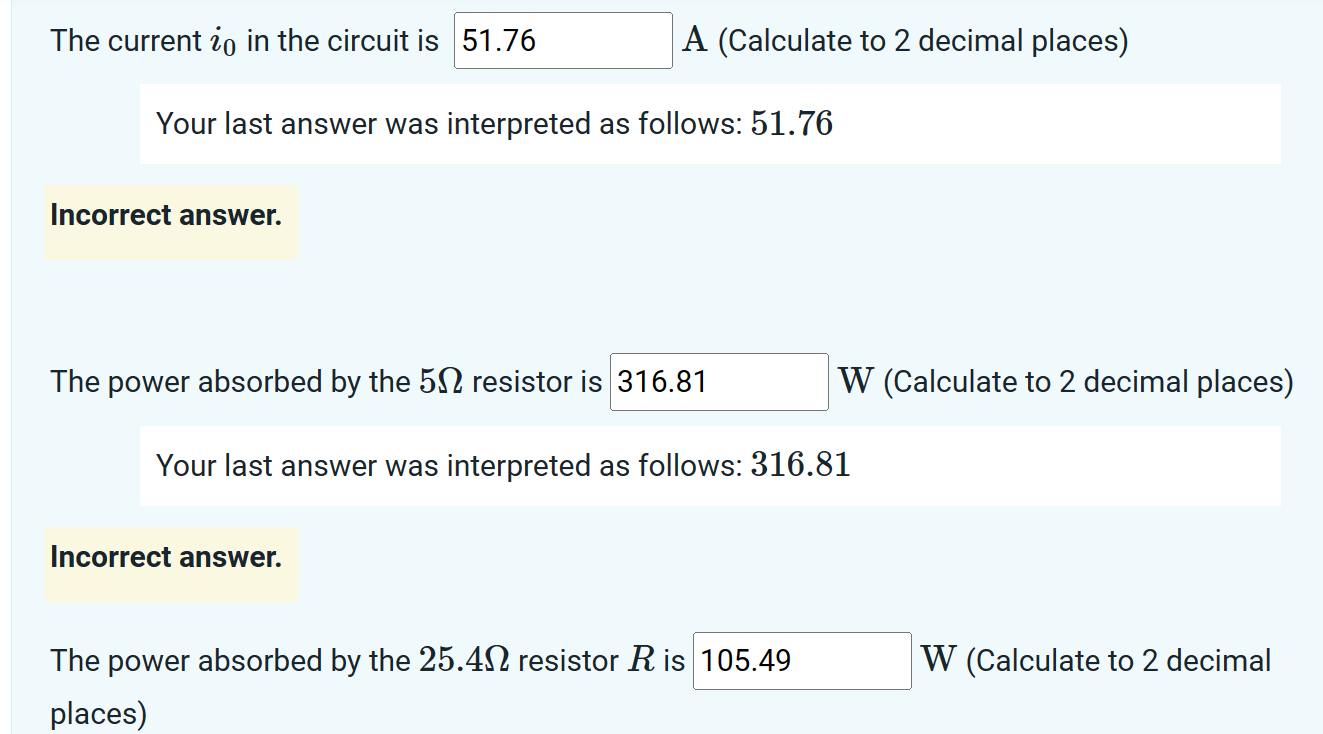Click the 5Ω resistor power answer box
The height and width of the screenshot is (734, 1323).
coord(718,382)
